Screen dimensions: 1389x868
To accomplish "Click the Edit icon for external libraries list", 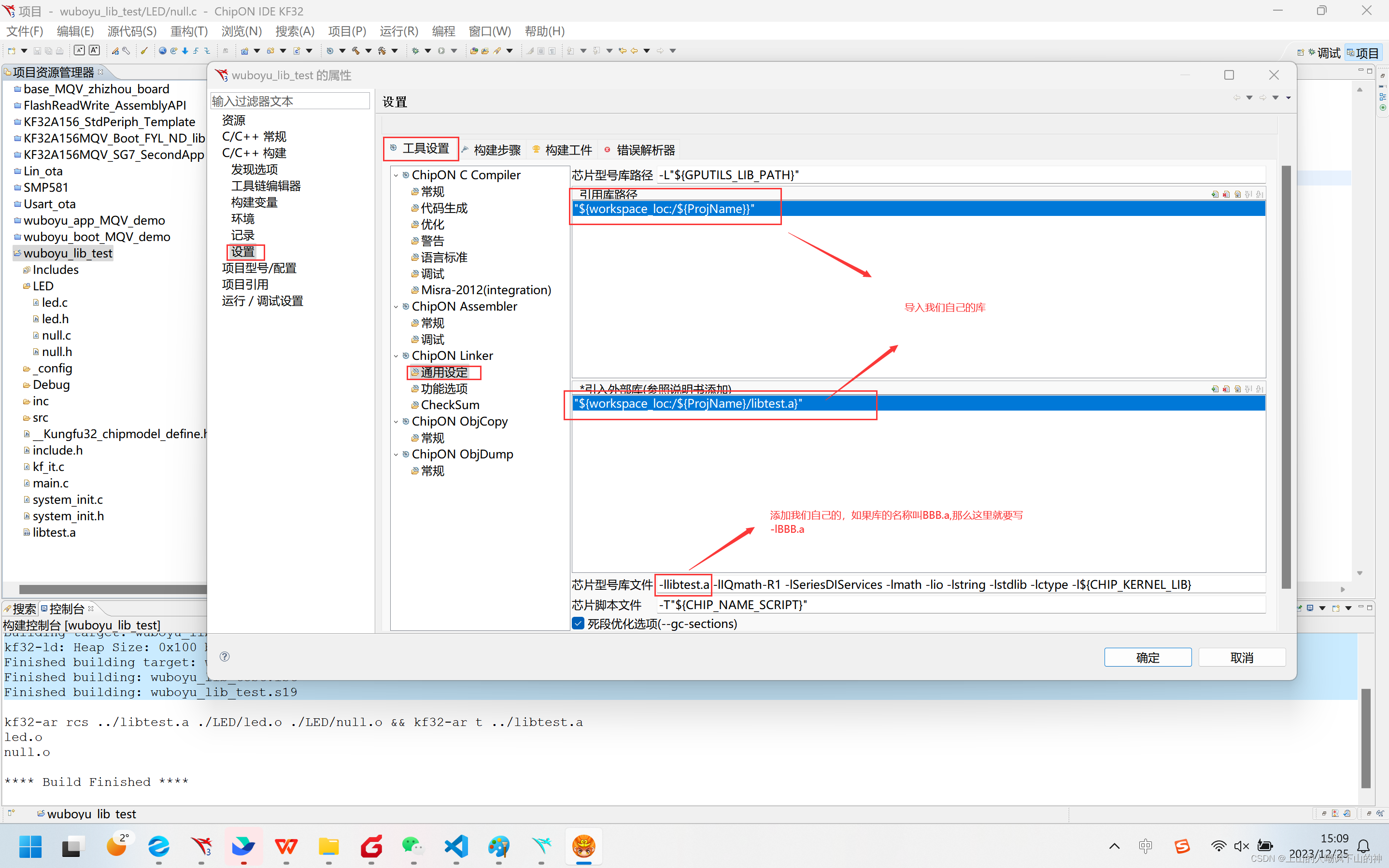I will [x=1237, y=389].
